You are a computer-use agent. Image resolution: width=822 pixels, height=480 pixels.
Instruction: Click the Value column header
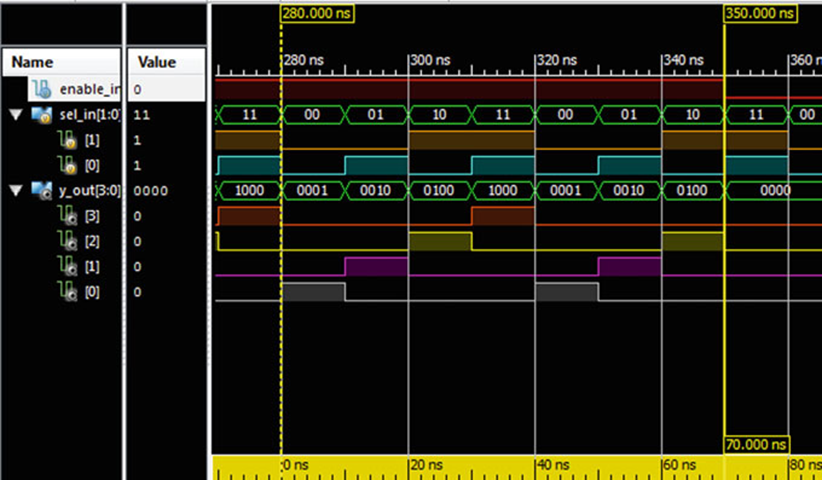click(x=166, y=62)
